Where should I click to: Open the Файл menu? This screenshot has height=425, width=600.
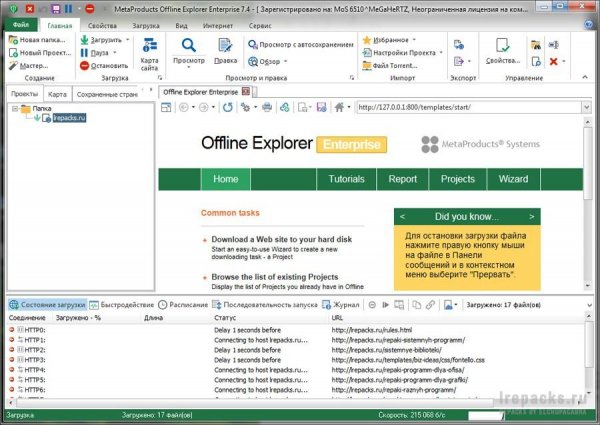21,25
